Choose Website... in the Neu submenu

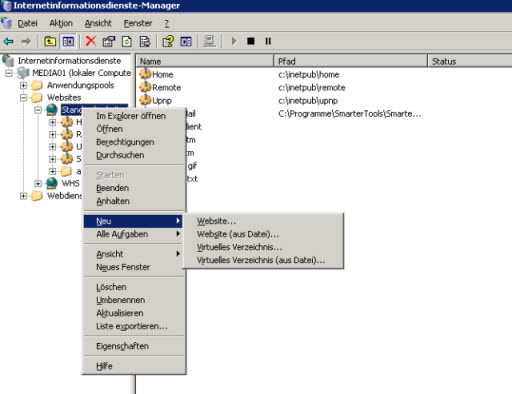point(263,221)
